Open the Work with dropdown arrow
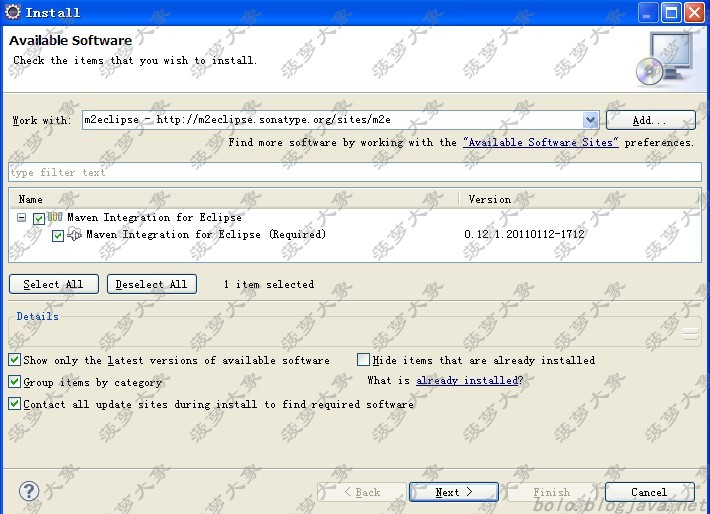This screenshot has width=710, height=514. click(590, 120)
